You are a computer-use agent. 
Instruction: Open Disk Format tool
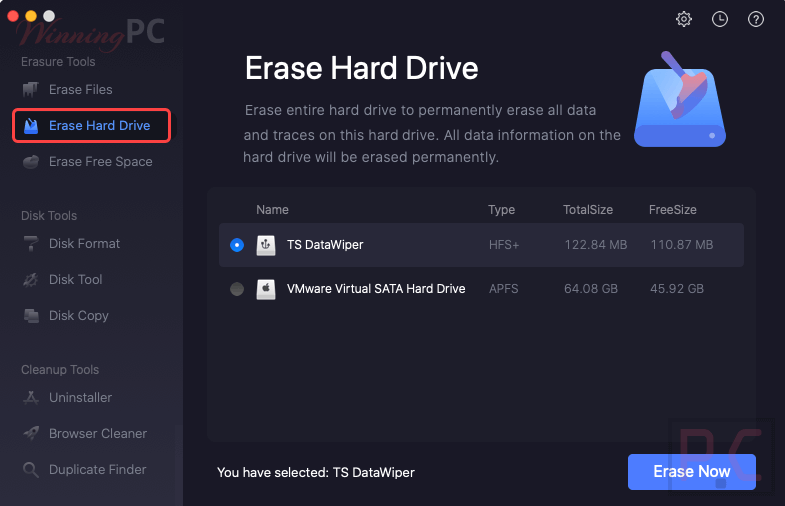tap(85, 244)
